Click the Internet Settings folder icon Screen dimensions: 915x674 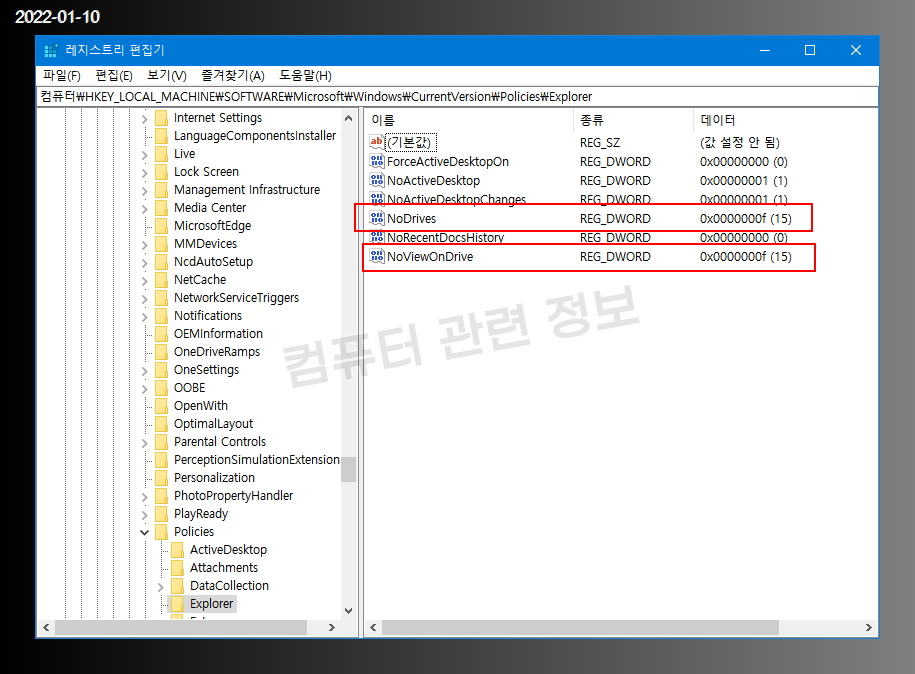click(162, 118)
